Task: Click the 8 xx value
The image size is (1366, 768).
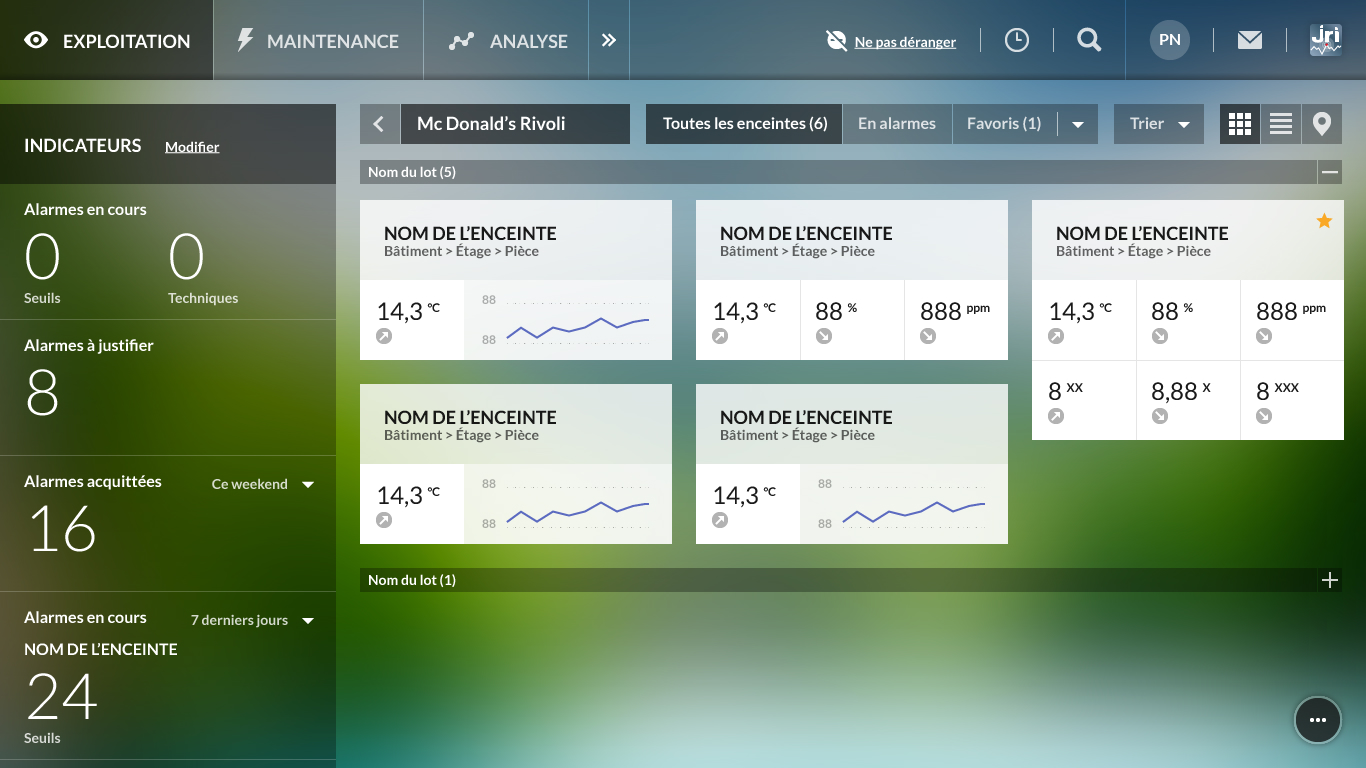Action: point(1066,391)
